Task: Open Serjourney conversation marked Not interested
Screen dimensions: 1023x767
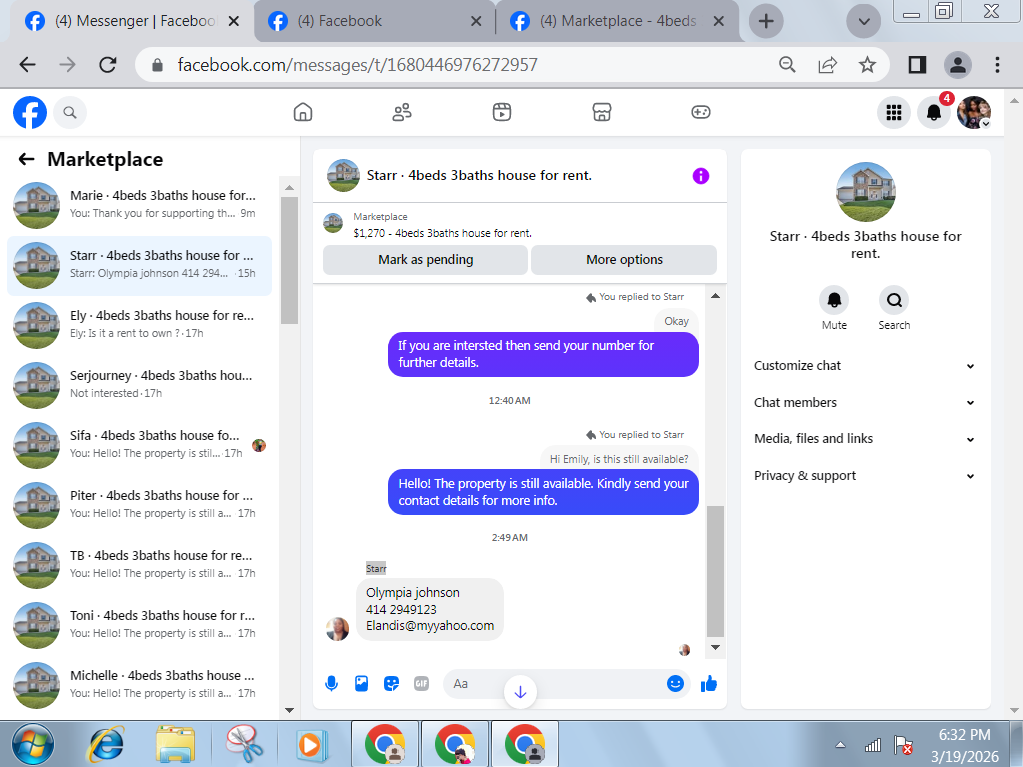Action: coord(139,385)
